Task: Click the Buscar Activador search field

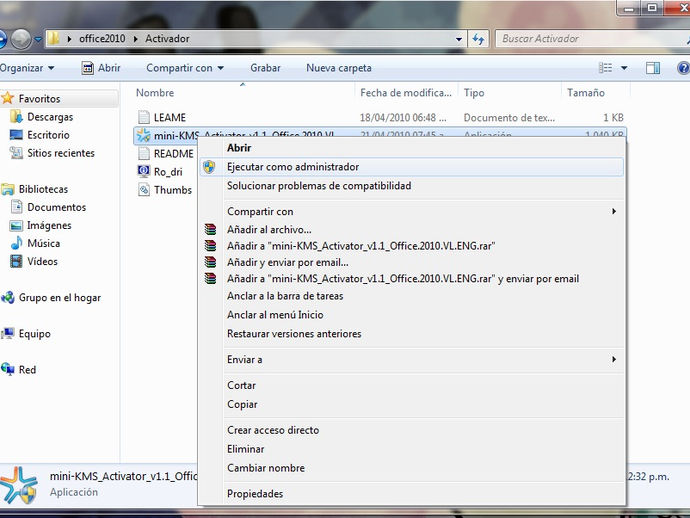Action: (592, 39)
